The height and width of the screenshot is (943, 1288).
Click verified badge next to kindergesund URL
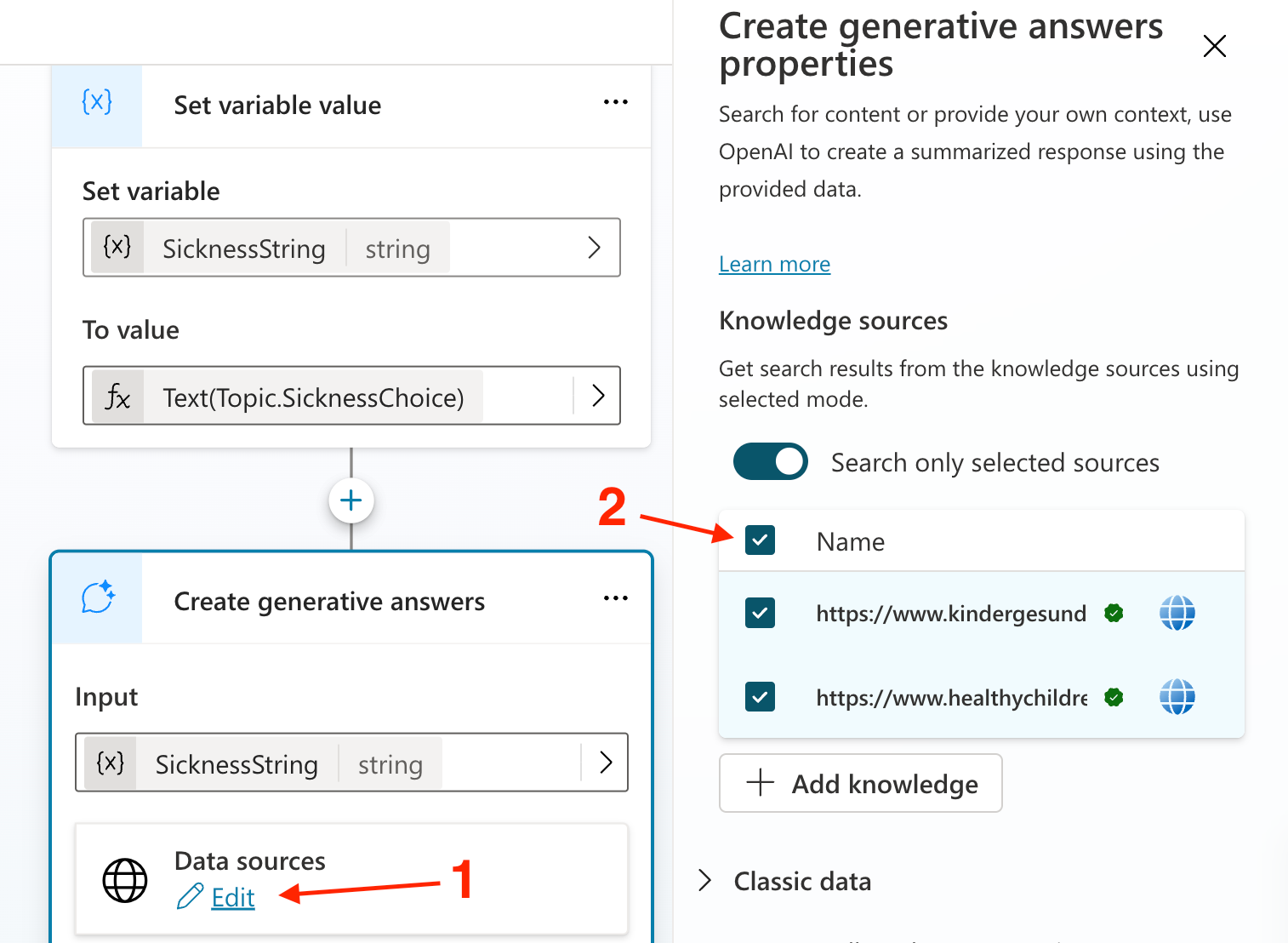1114,613
